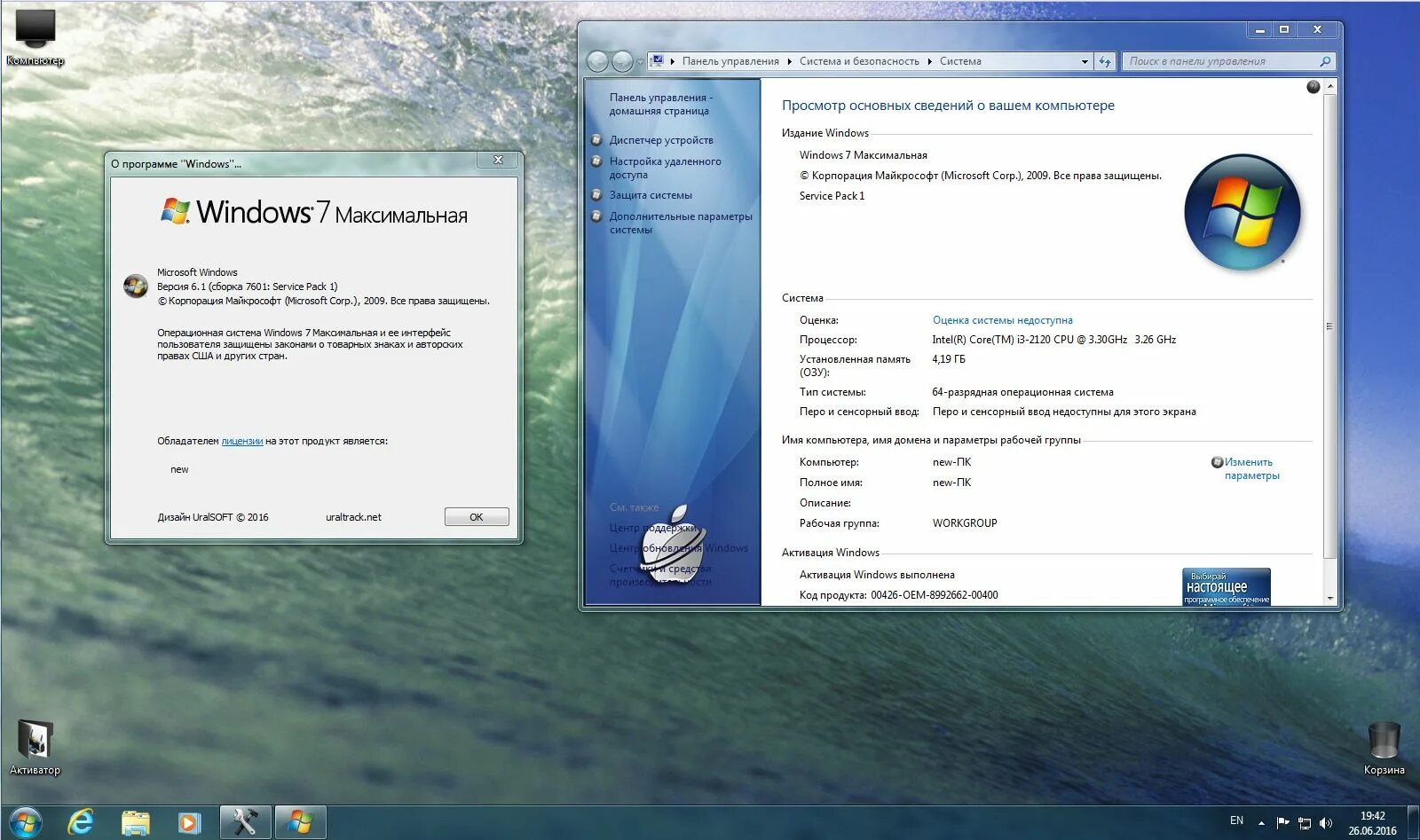Viewport: 1420px width, 840px height.
Task: Open Action Center flag in system tray
Action: coord(1282,822)
